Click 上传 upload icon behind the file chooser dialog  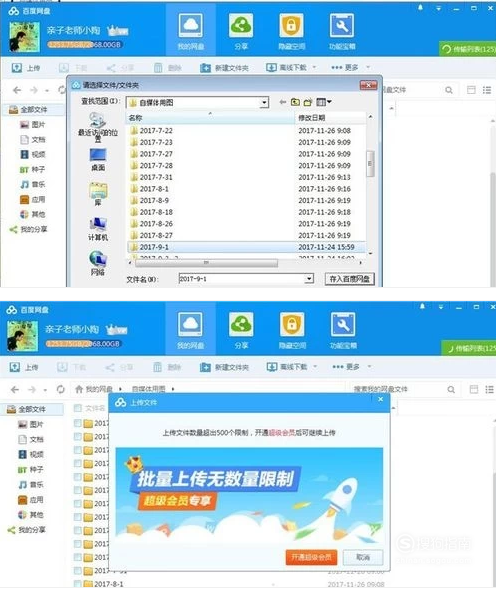(17, 68)
